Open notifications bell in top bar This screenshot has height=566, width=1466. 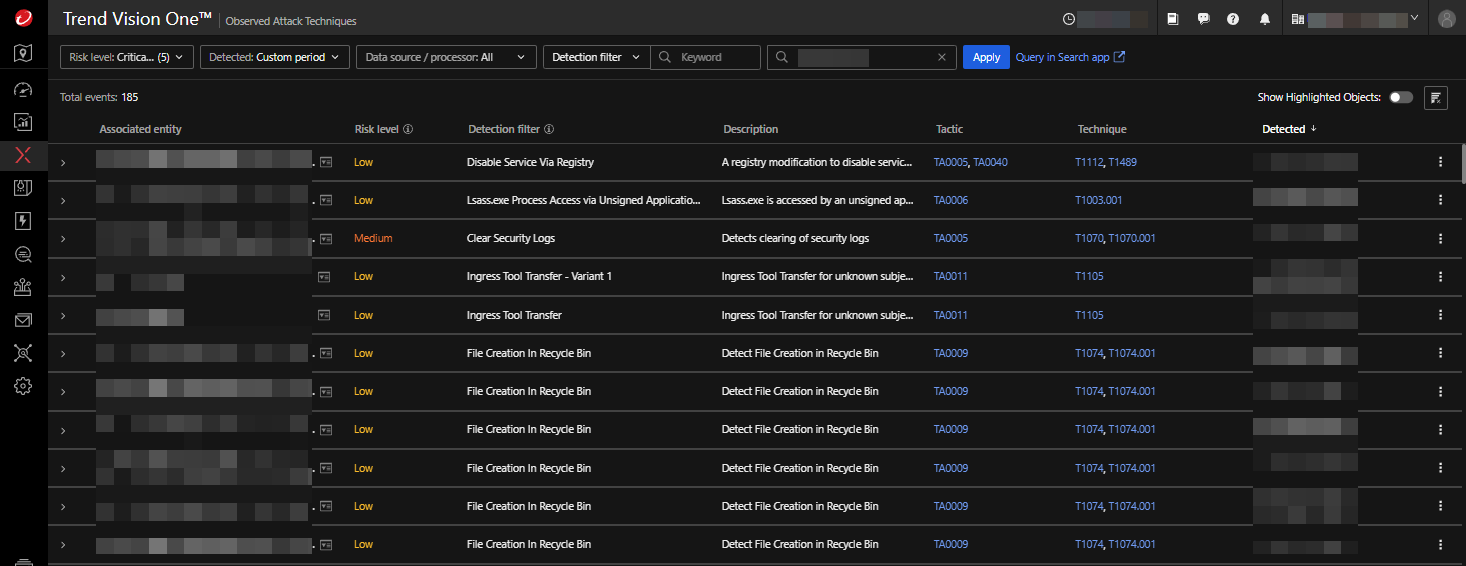tap(1265, 19)
